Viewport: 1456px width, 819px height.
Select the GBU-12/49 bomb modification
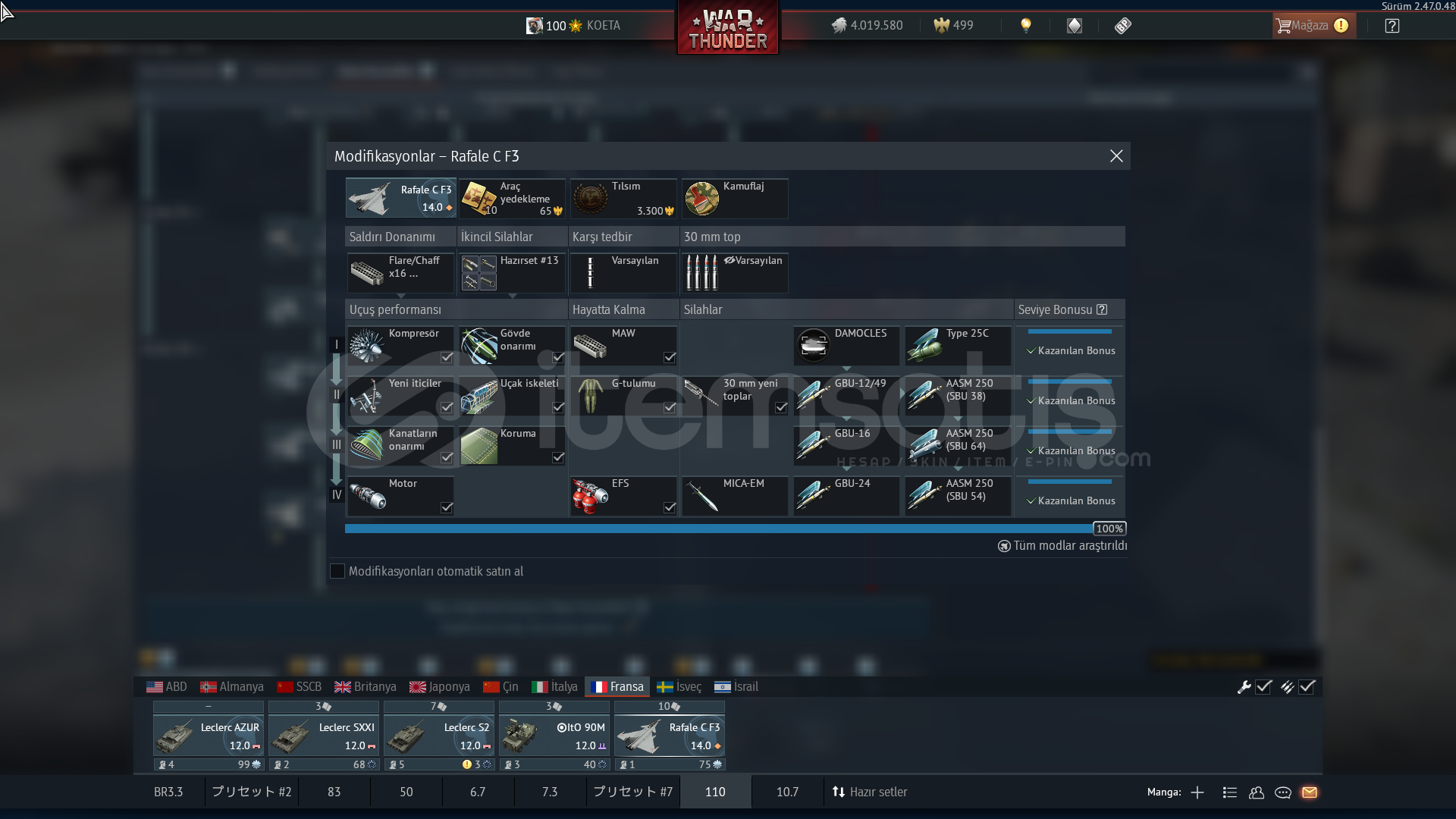(x=846, y=396)
